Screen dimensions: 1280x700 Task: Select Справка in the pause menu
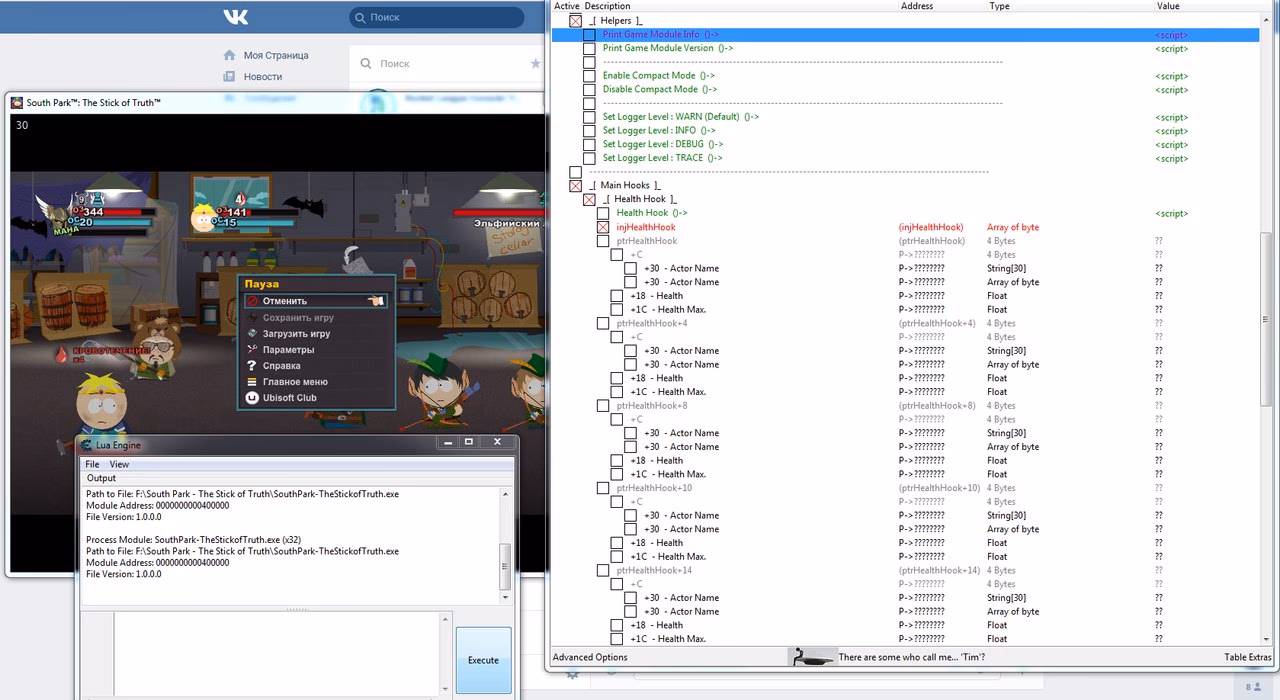click(281, 365)
